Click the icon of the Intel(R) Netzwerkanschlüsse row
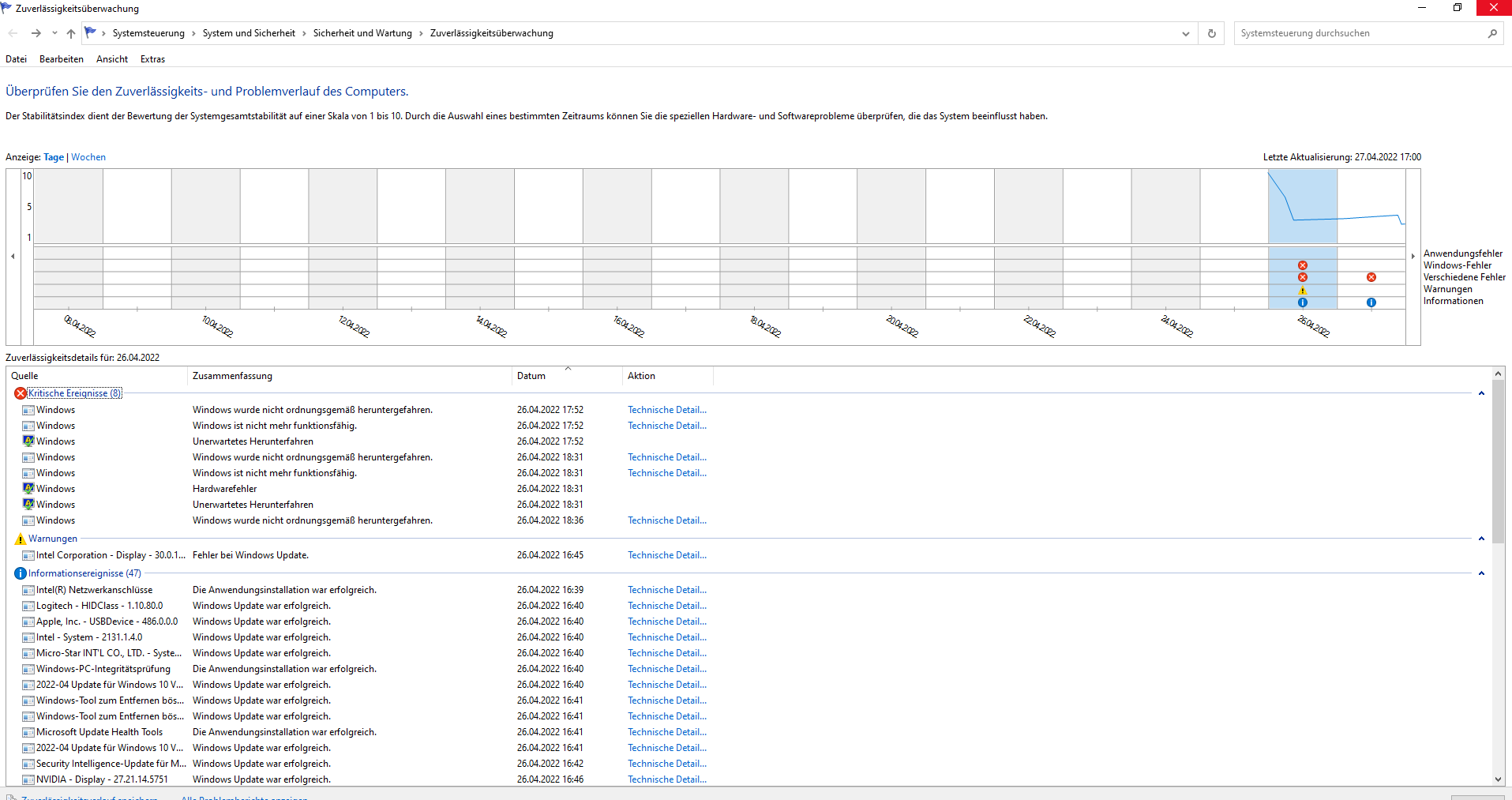Screen dimensions: 1512x800 pyautogui.click(x=28, y=590)
